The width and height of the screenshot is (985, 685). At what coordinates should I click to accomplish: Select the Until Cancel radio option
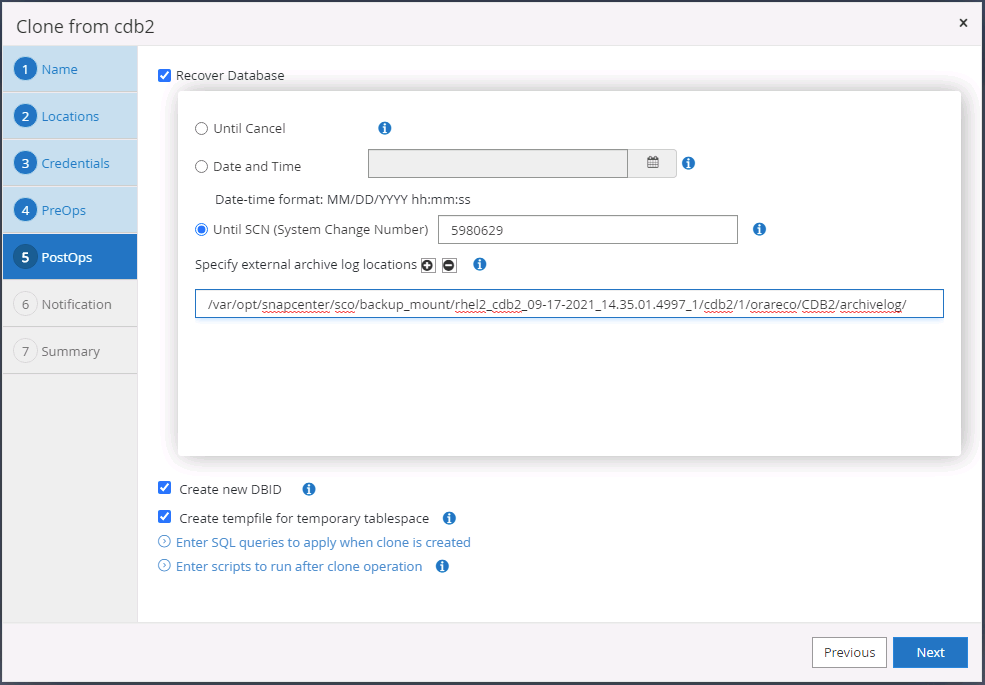point(202,128)
